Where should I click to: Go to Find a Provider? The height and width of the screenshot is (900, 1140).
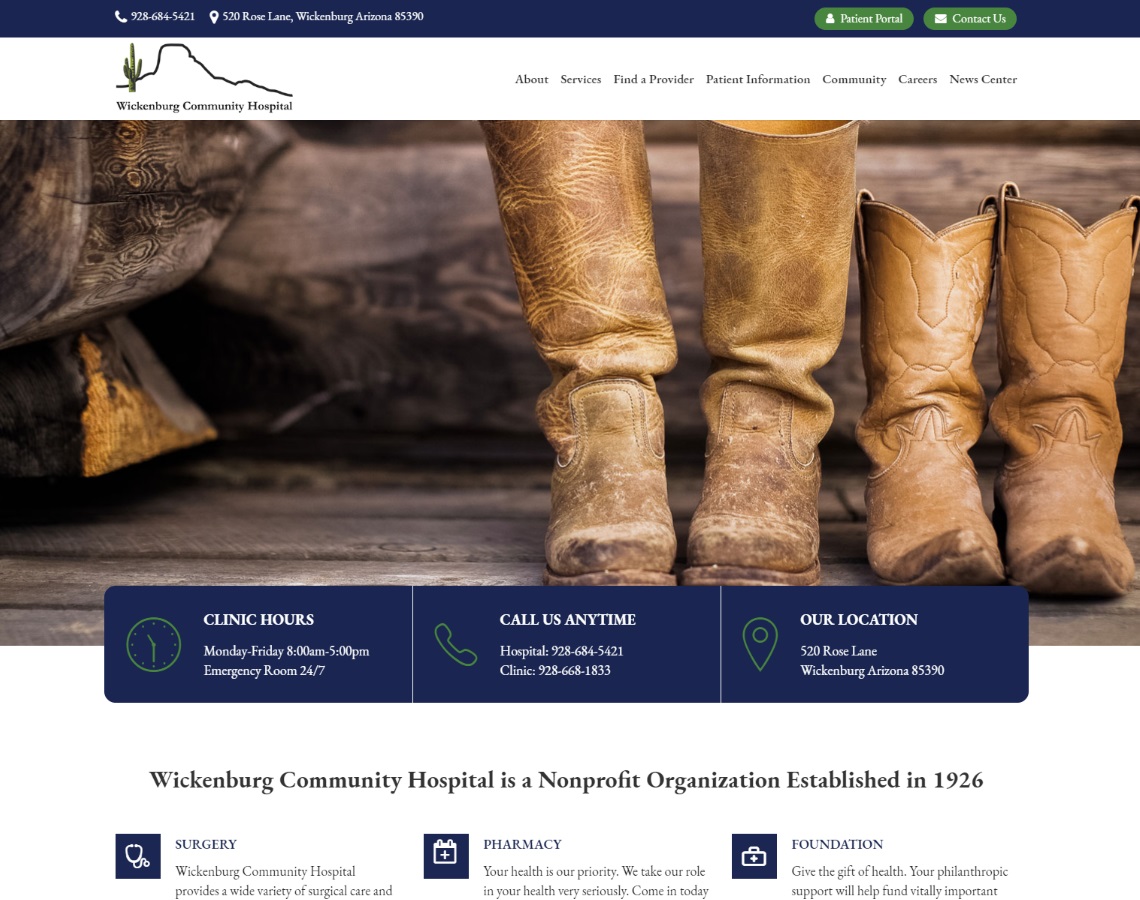[653, 79]
